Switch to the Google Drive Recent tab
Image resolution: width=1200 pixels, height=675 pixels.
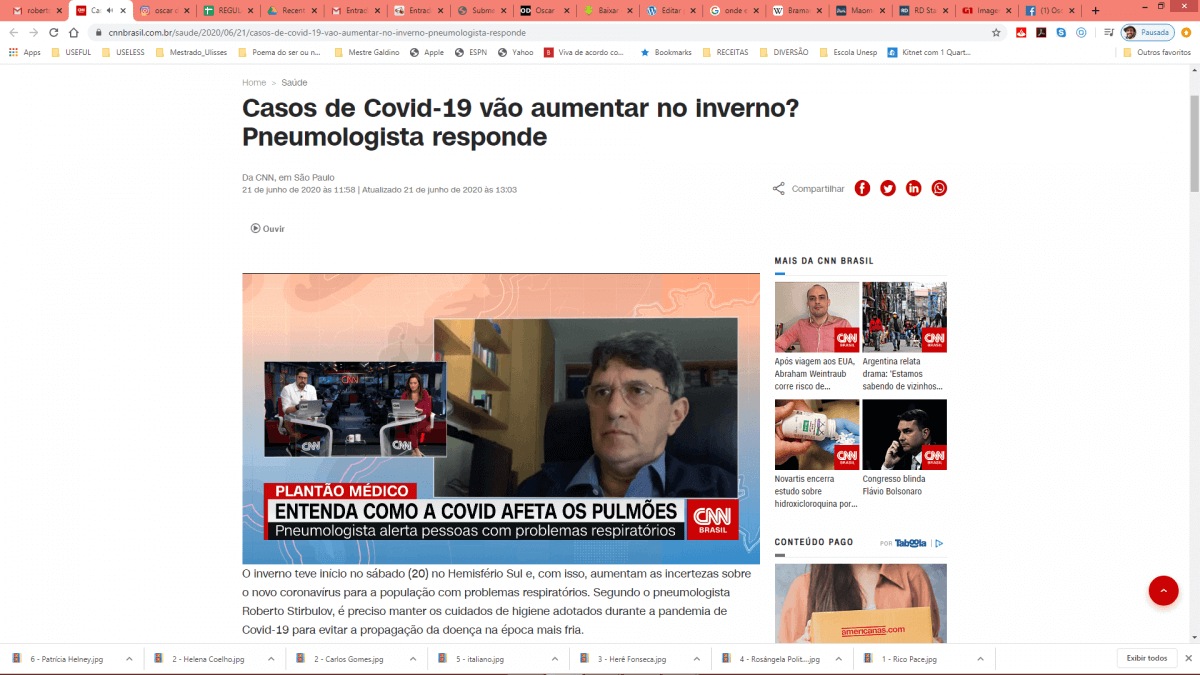pos(293,11)
